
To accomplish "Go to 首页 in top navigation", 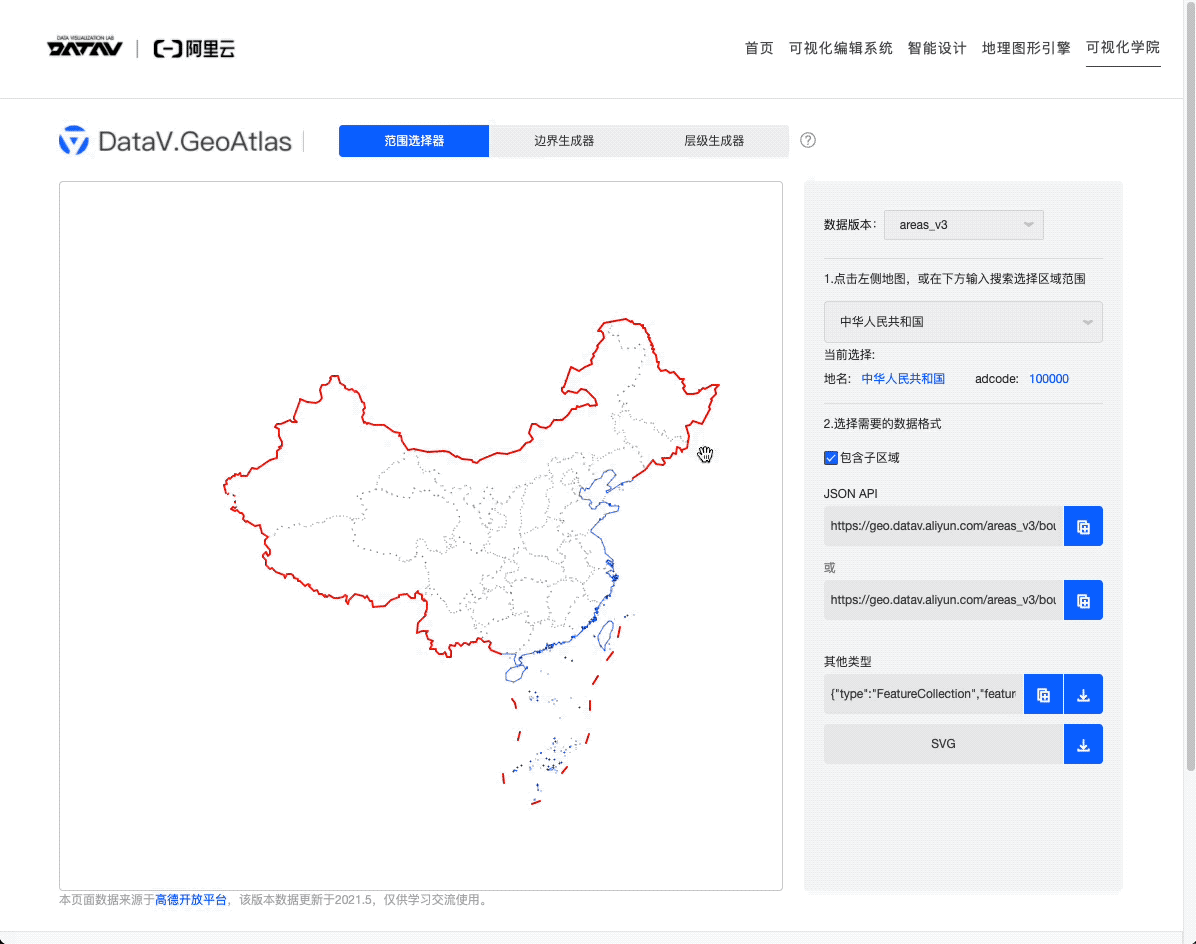I will (x=759, y=48).
